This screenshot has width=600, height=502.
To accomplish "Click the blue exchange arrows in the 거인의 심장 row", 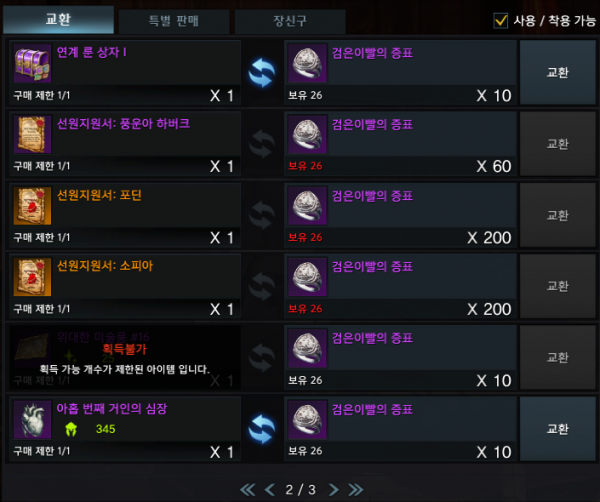I will coord(262,429).
